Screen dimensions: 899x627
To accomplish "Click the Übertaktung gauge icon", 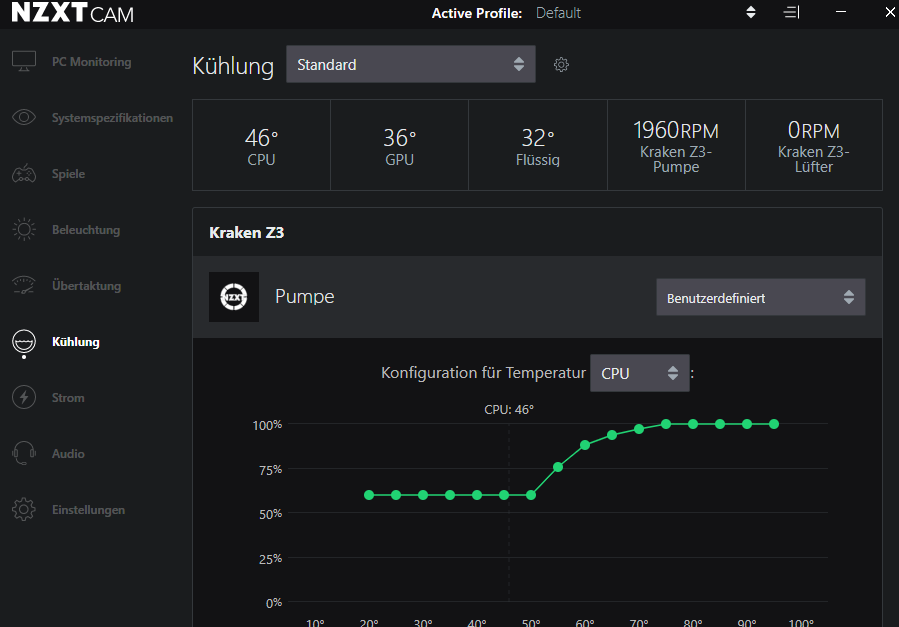I will [x=24, y=285].
